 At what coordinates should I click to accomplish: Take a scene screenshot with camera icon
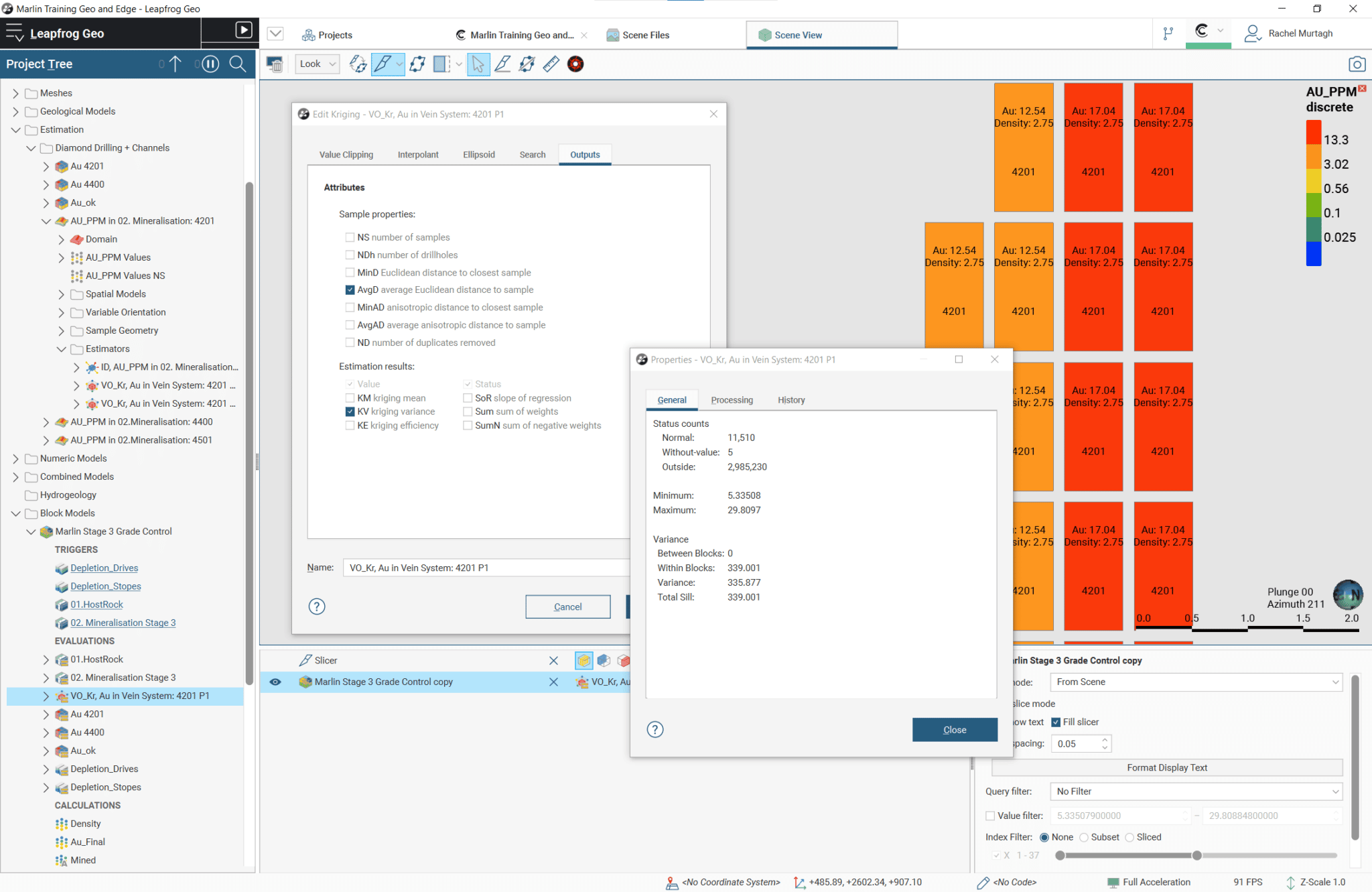point(1357,64)
